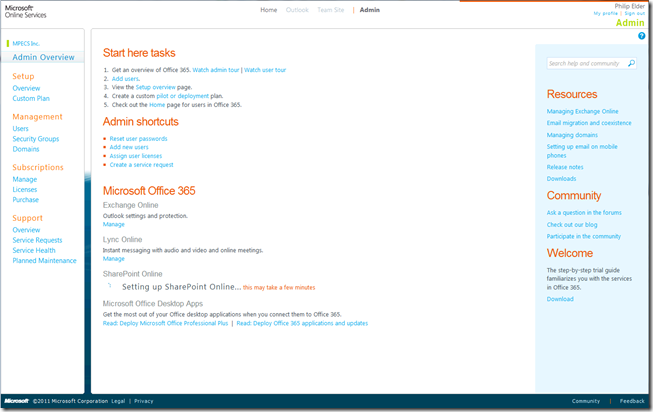This screenshot has width=653, height=412.
Task: Open Read: Deploy Office 365 applications and updates
Action: click(302, 323)
